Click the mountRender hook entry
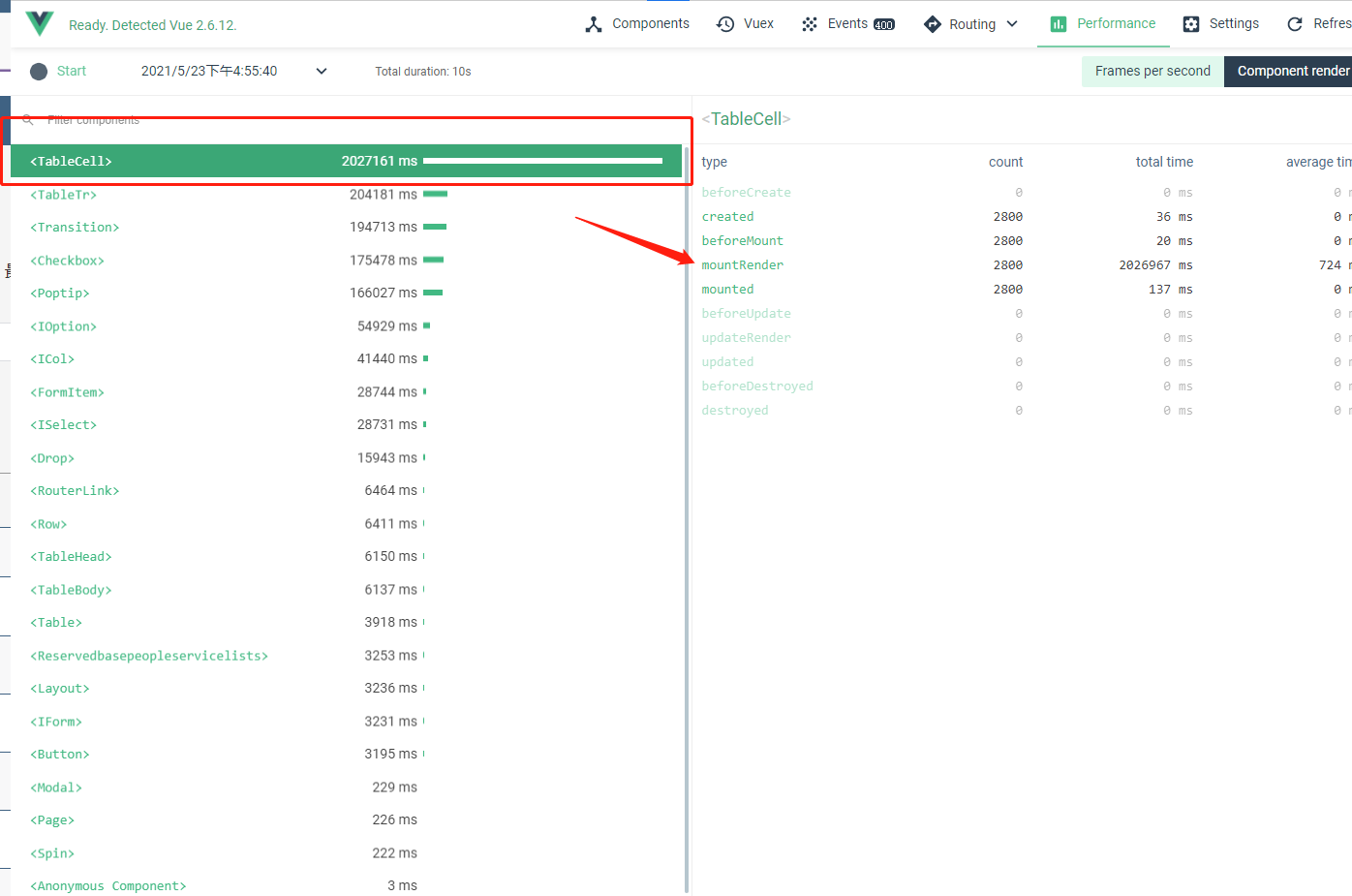1352x896 pixels. pyautogui.click(x=742, y=265)
